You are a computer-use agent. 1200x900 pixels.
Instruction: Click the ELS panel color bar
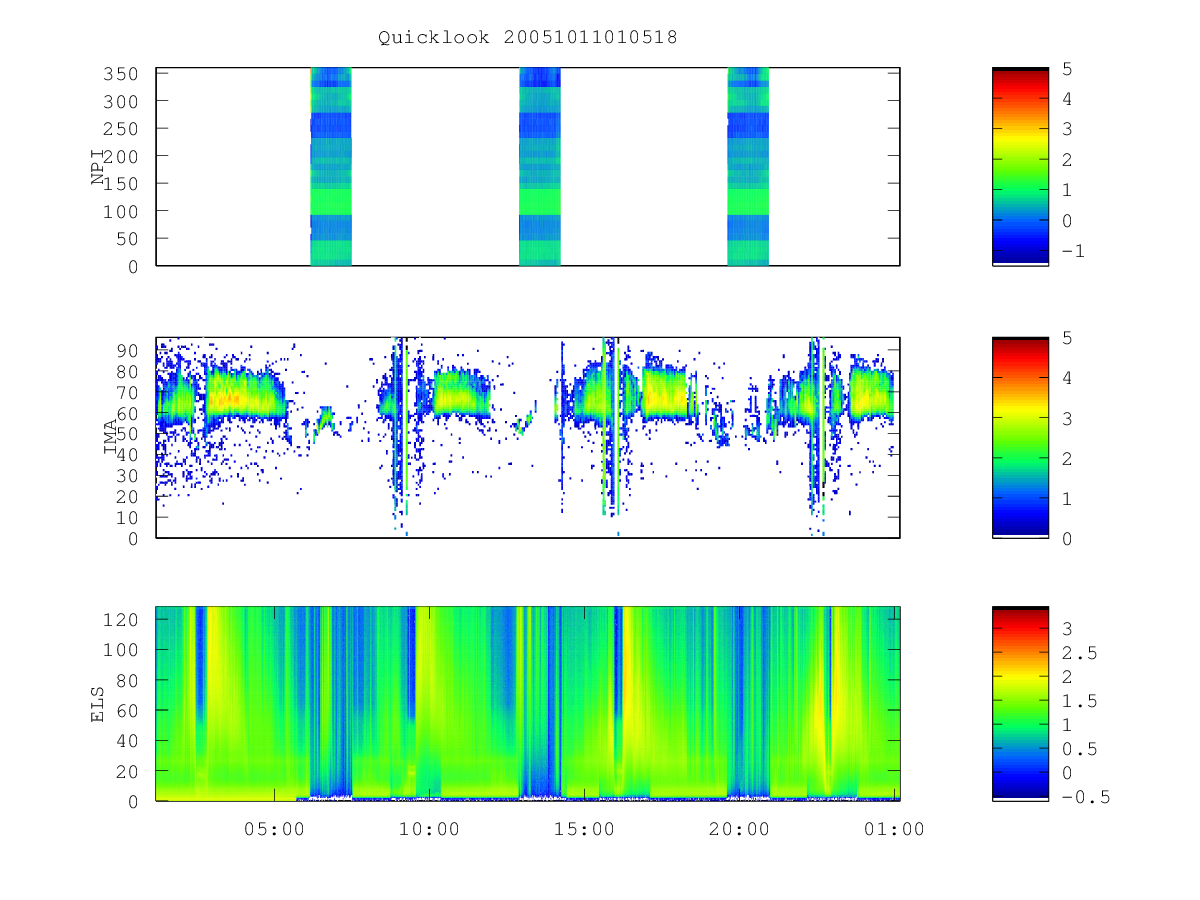coord(1020,704)
